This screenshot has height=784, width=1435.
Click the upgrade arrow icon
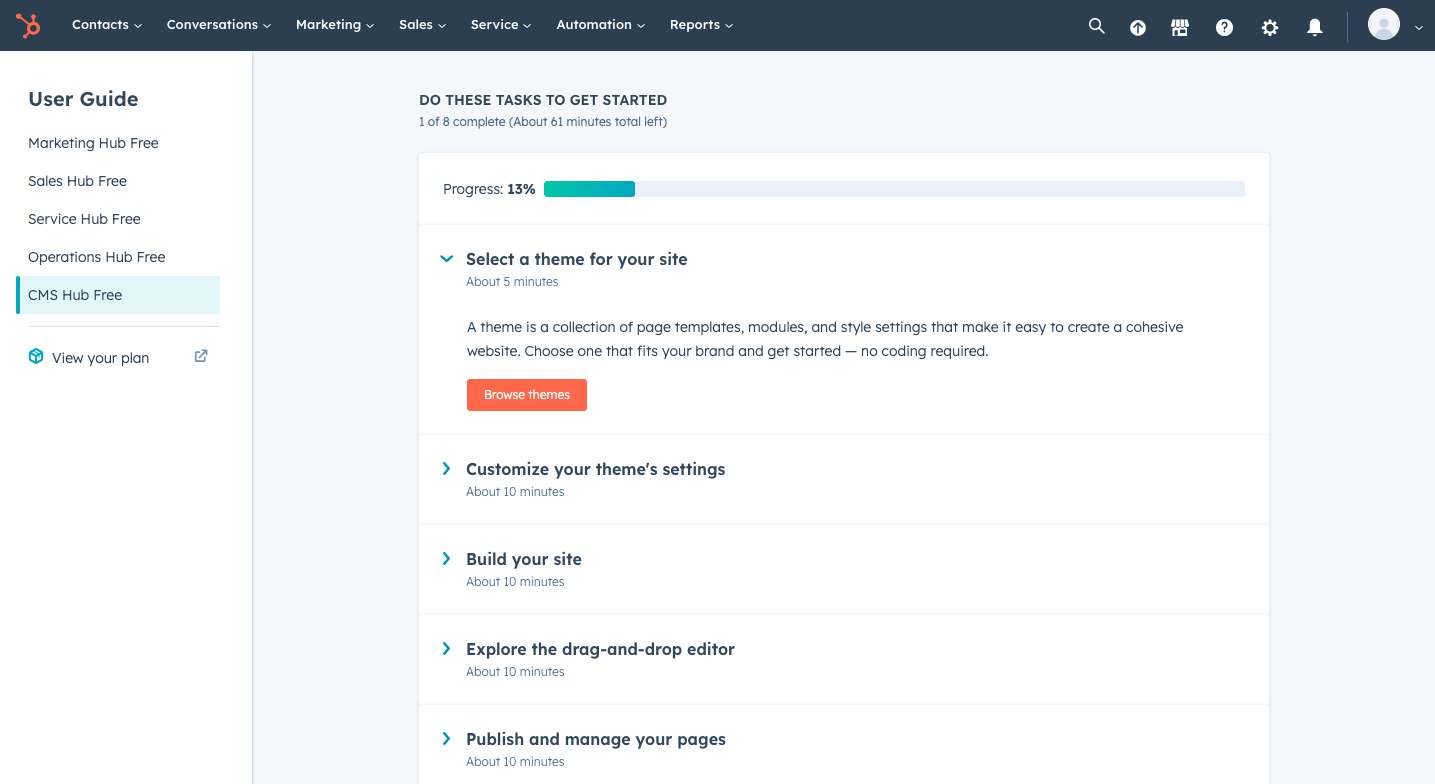[1138, 27]
